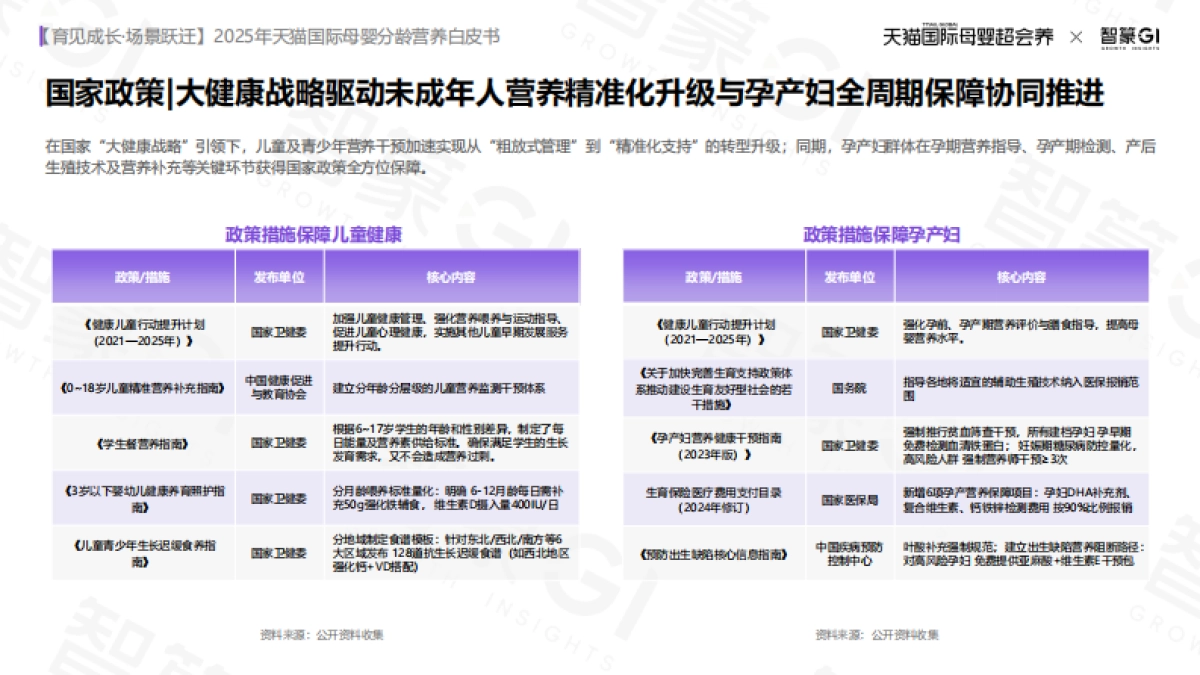Click the 《健康儿童行动提升计划》 cell in left table

point(144,330)
